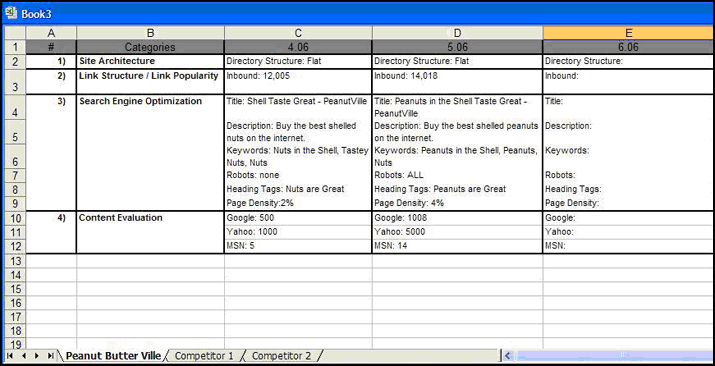Click 'MSN: 14' cell
This screenshot has width=715, height=366.
click(457, 246)
